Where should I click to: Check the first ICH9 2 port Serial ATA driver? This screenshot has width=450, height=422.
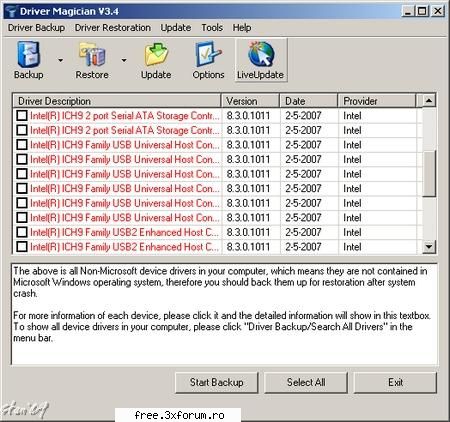[22, 116]
